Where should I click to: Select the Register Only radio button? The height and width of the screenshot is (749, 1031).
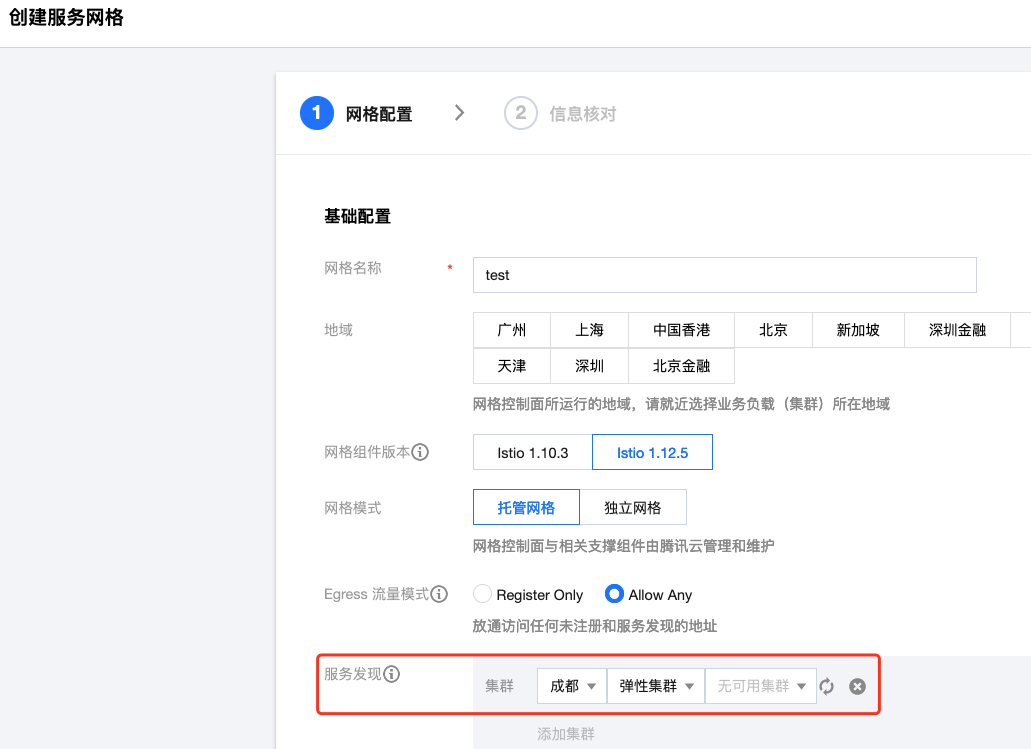[481, 594]
